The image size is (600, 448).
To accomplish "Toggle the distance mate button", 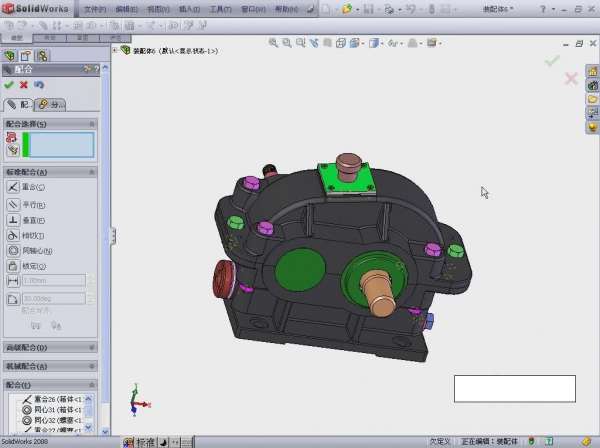I will [13, 282].
